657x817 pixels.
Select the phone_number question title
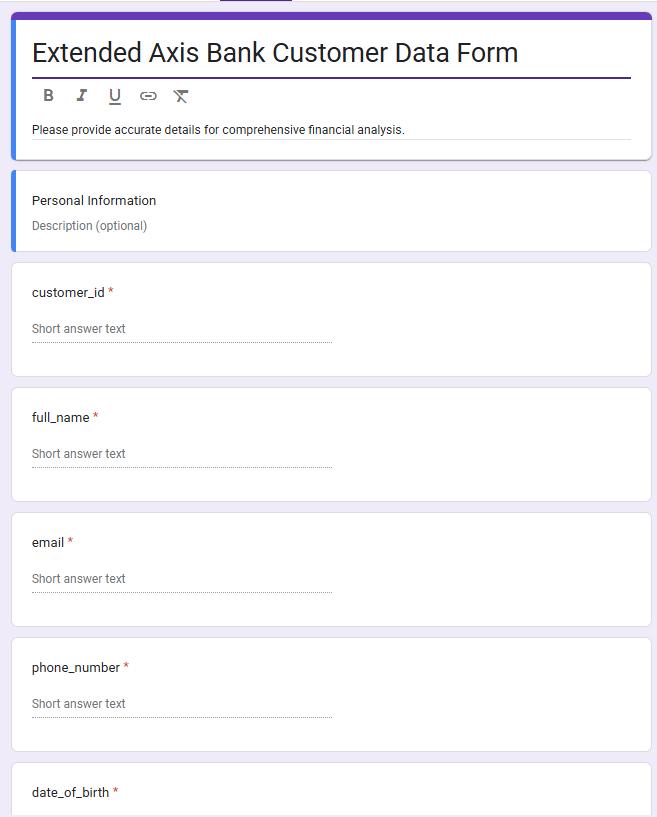click(x=76, y=668)
